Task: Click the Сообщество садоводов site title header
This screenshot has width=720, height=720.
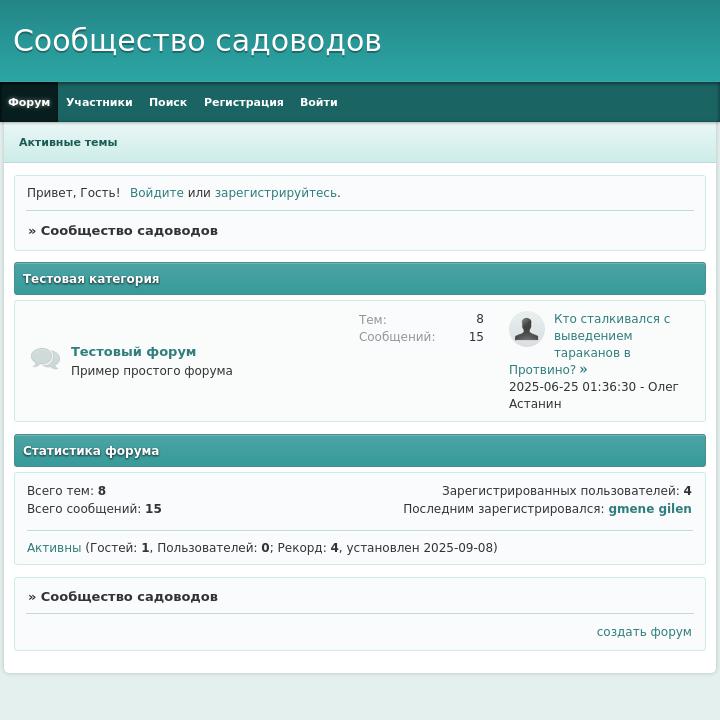Action: pyautogui.click(x=197, y=41)
